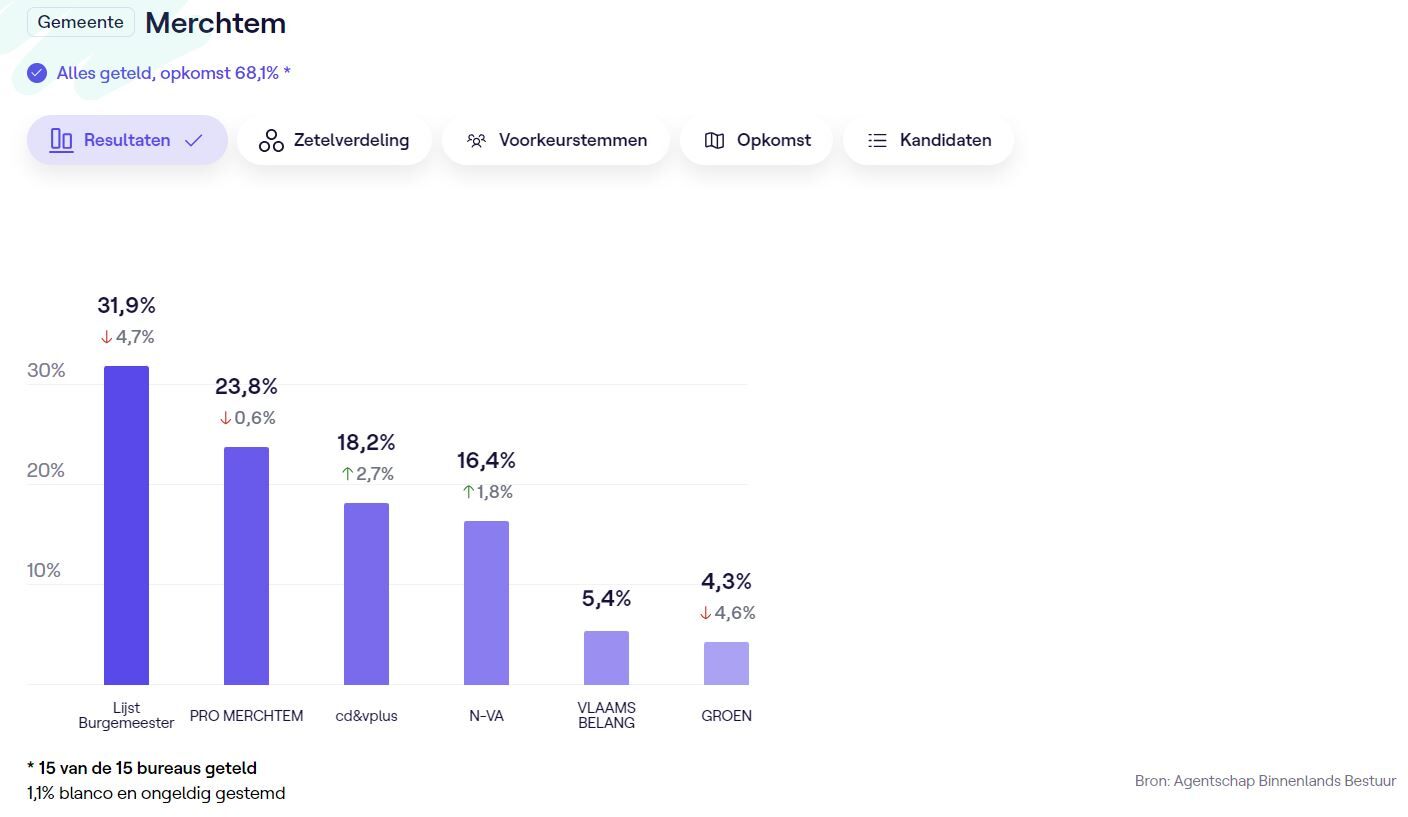Select the PRO MERCHTEM bar in chart
This screenshot has width=1408, height=817.
coord(246,565)
